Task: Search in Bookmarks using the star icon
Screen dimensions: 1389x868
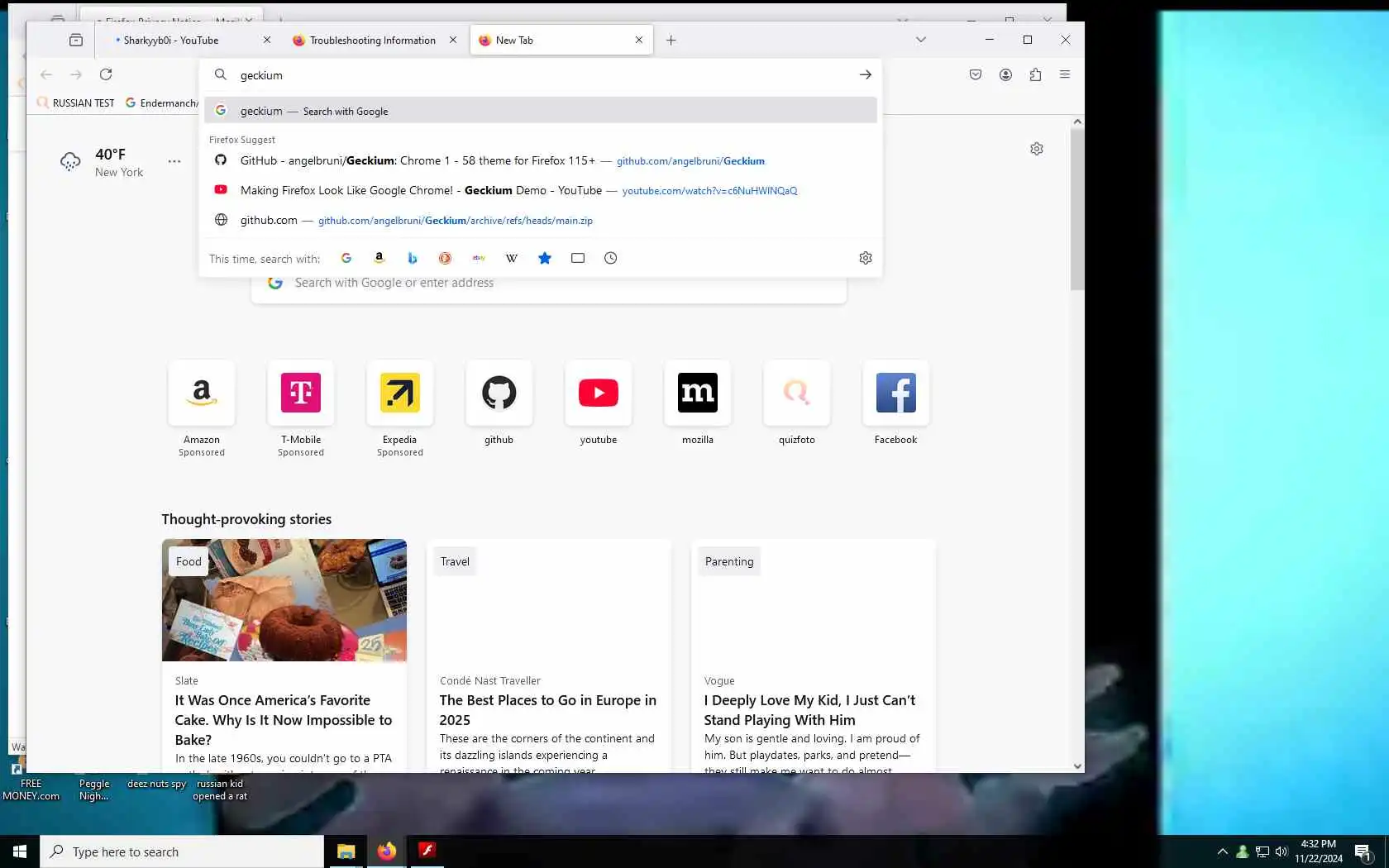Action: [x=545, y=258]
